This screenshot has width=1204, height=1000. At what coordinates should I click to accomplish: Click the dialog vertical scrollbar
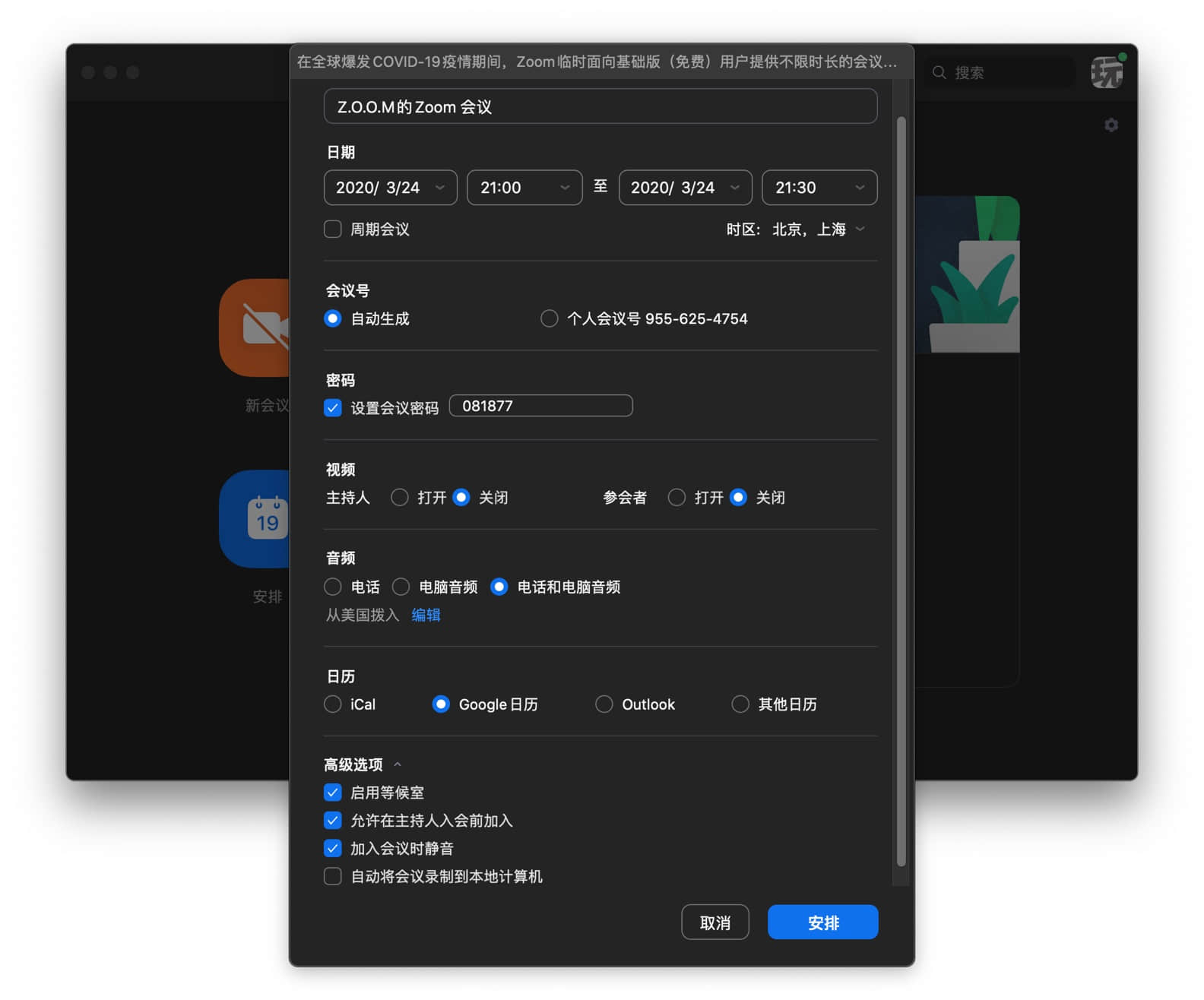(901, 491)
